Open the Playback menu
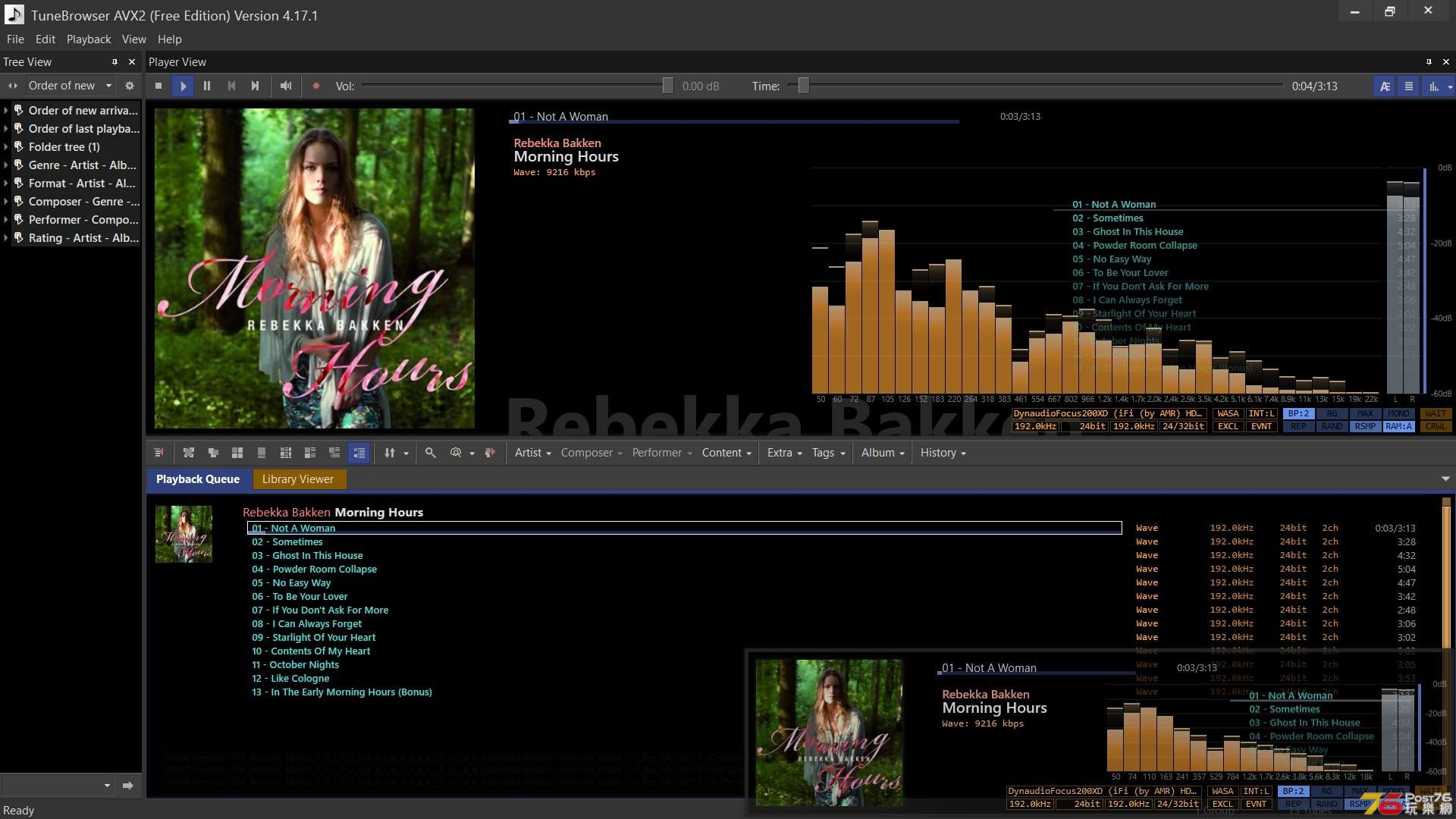The height and width of the screenshot is (819, 1456). (89, 39)
